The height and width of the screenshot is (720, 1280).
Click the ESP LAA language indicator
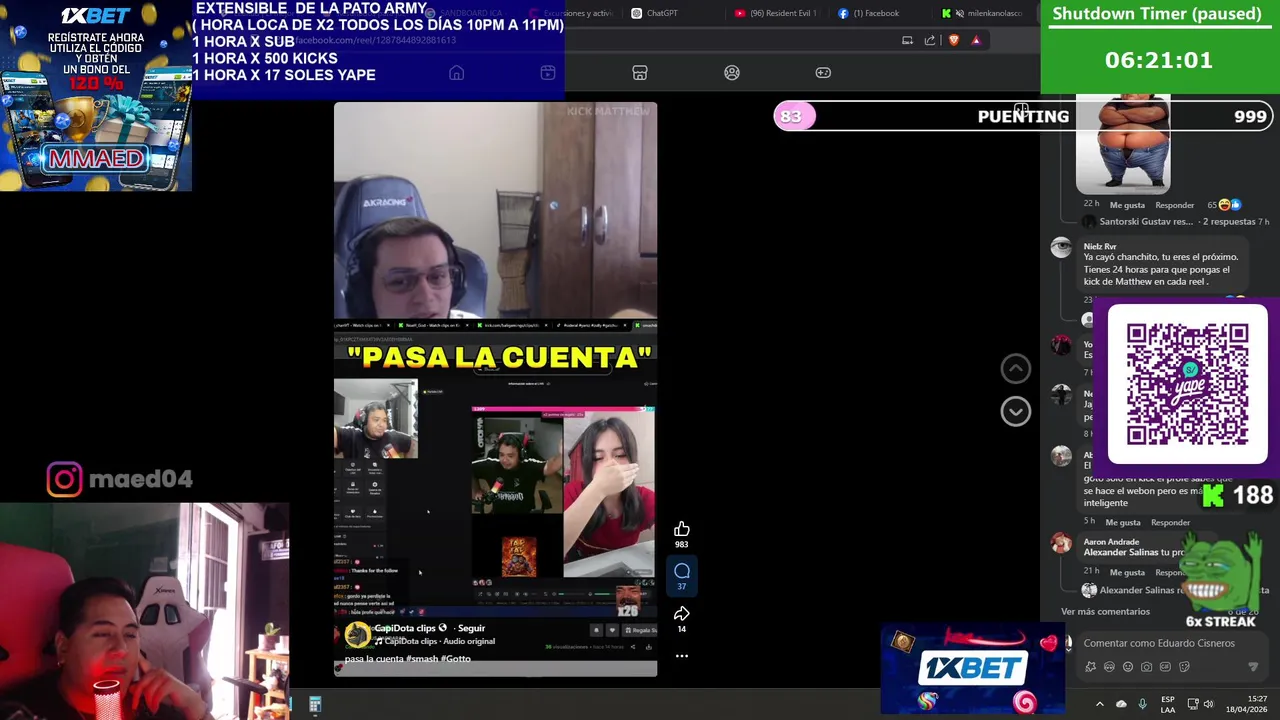click(1168, 704)
